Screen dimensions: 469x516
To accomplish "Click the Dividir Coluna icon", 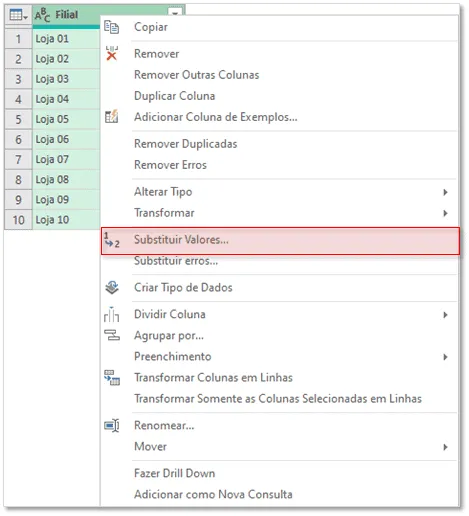I will coord(111,314).
